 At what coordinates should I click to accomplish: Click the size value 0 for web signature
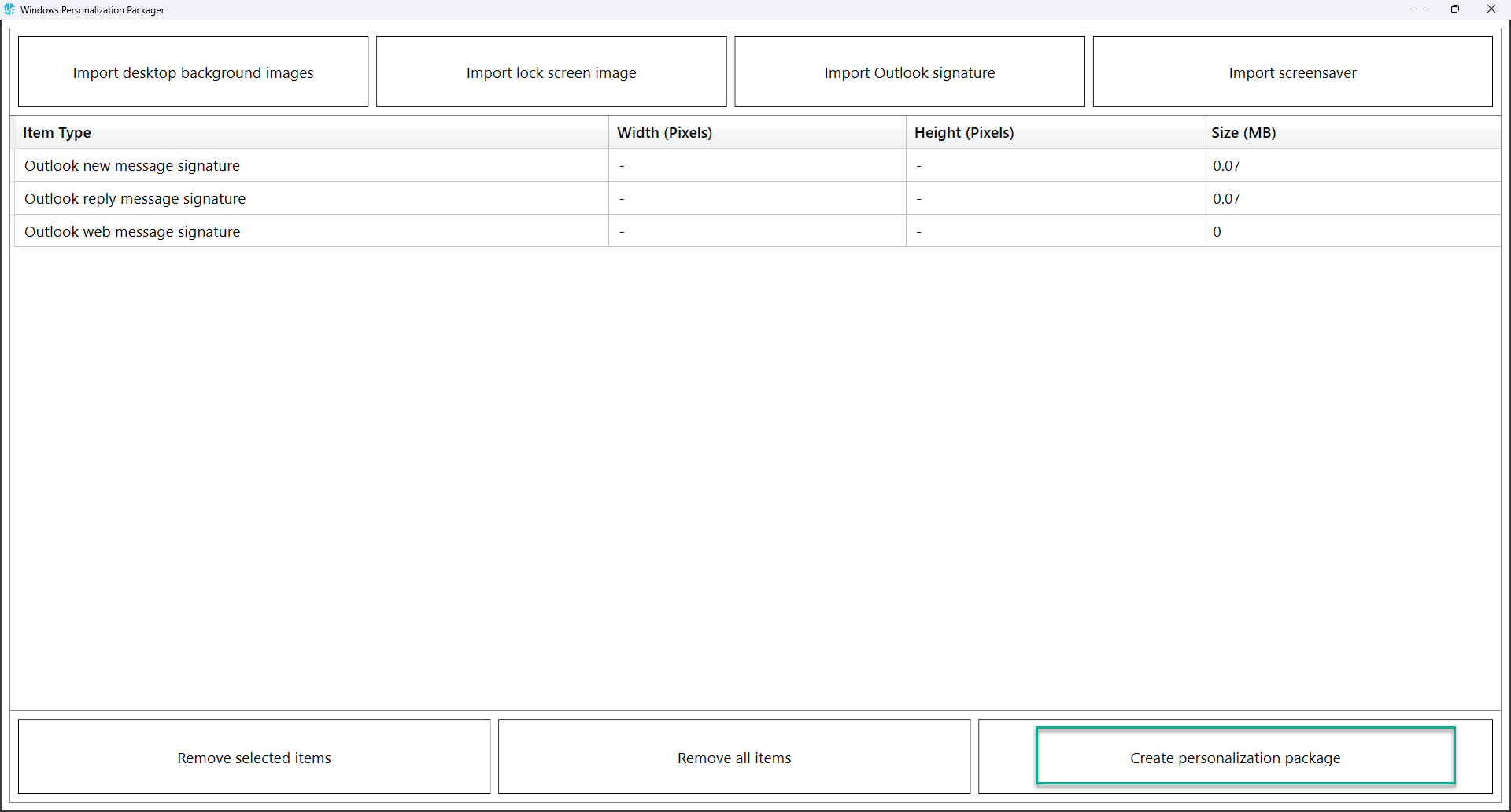pyautogui.click(x=1217, y=232)
